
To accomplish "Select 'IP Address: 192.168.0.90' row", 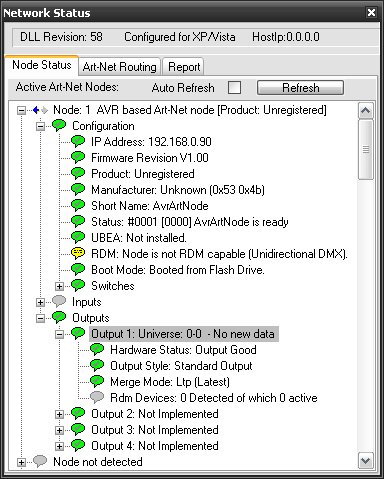I will click(151, 142).
